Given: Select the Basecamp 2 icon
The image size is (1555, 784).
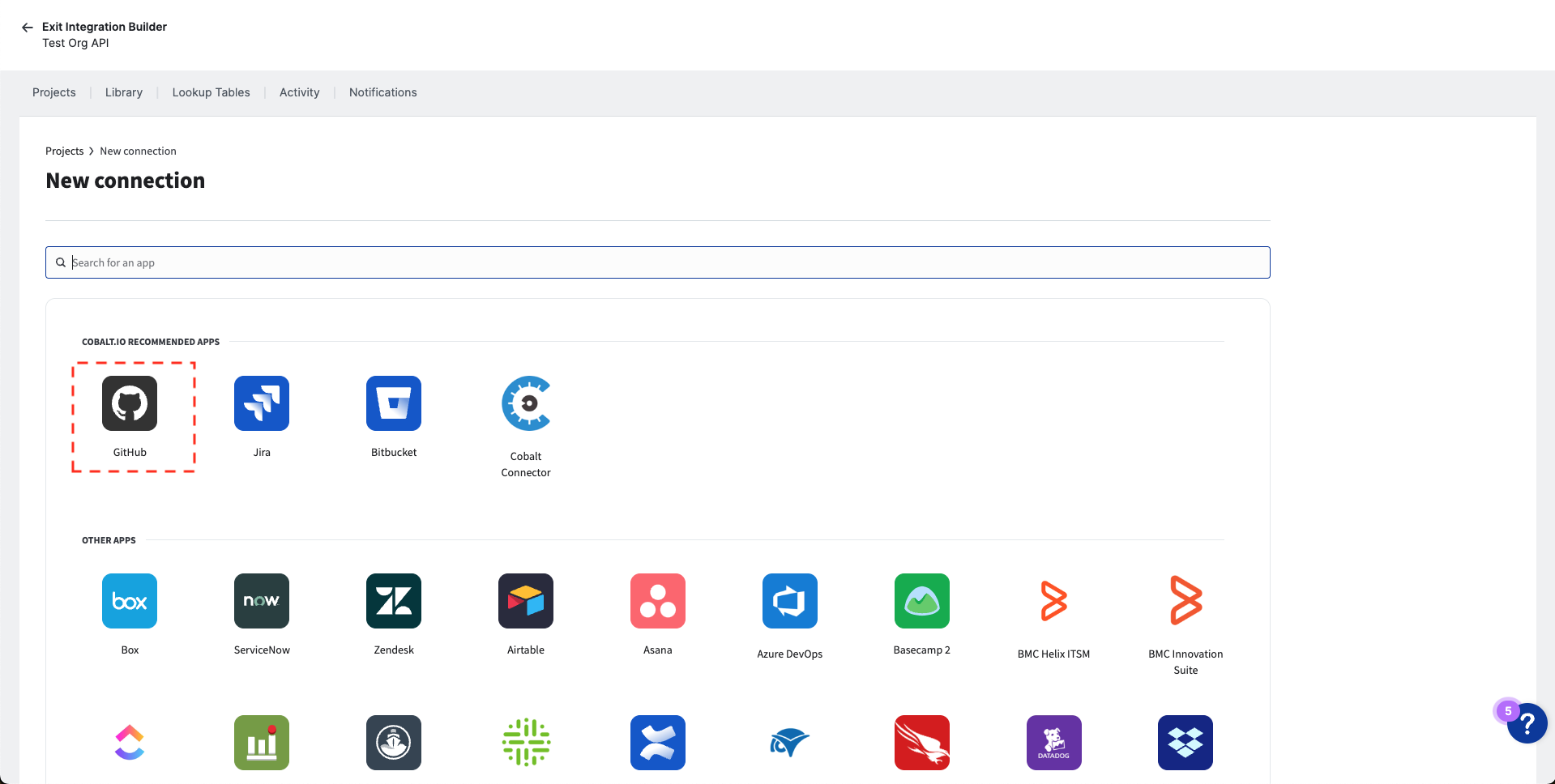Looking at the screenshot, I should [x=922, y=601].
